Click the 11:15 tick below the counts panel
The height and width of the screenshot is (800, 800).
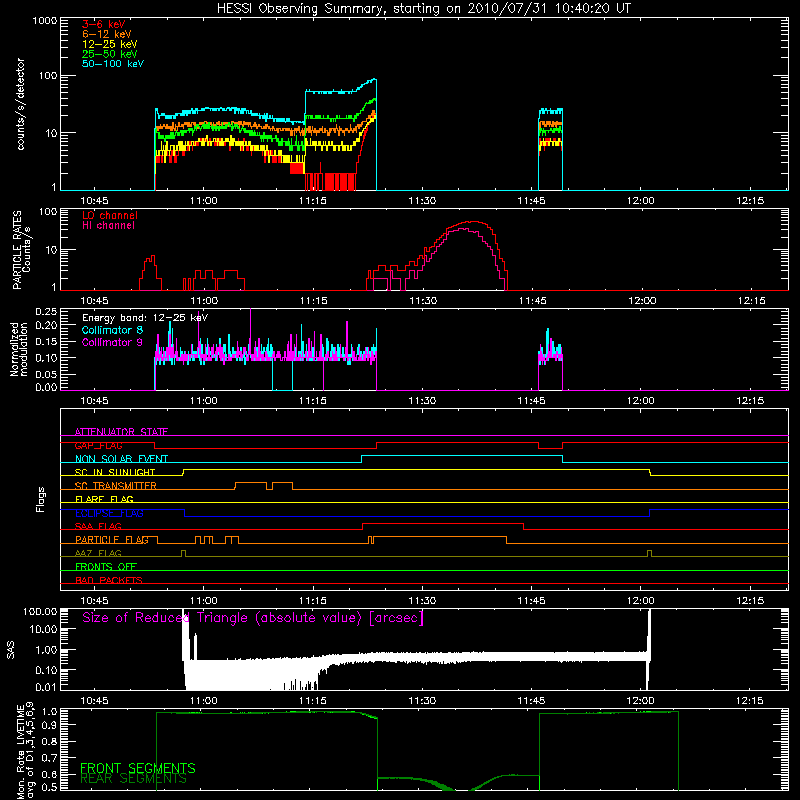point(313,201)
